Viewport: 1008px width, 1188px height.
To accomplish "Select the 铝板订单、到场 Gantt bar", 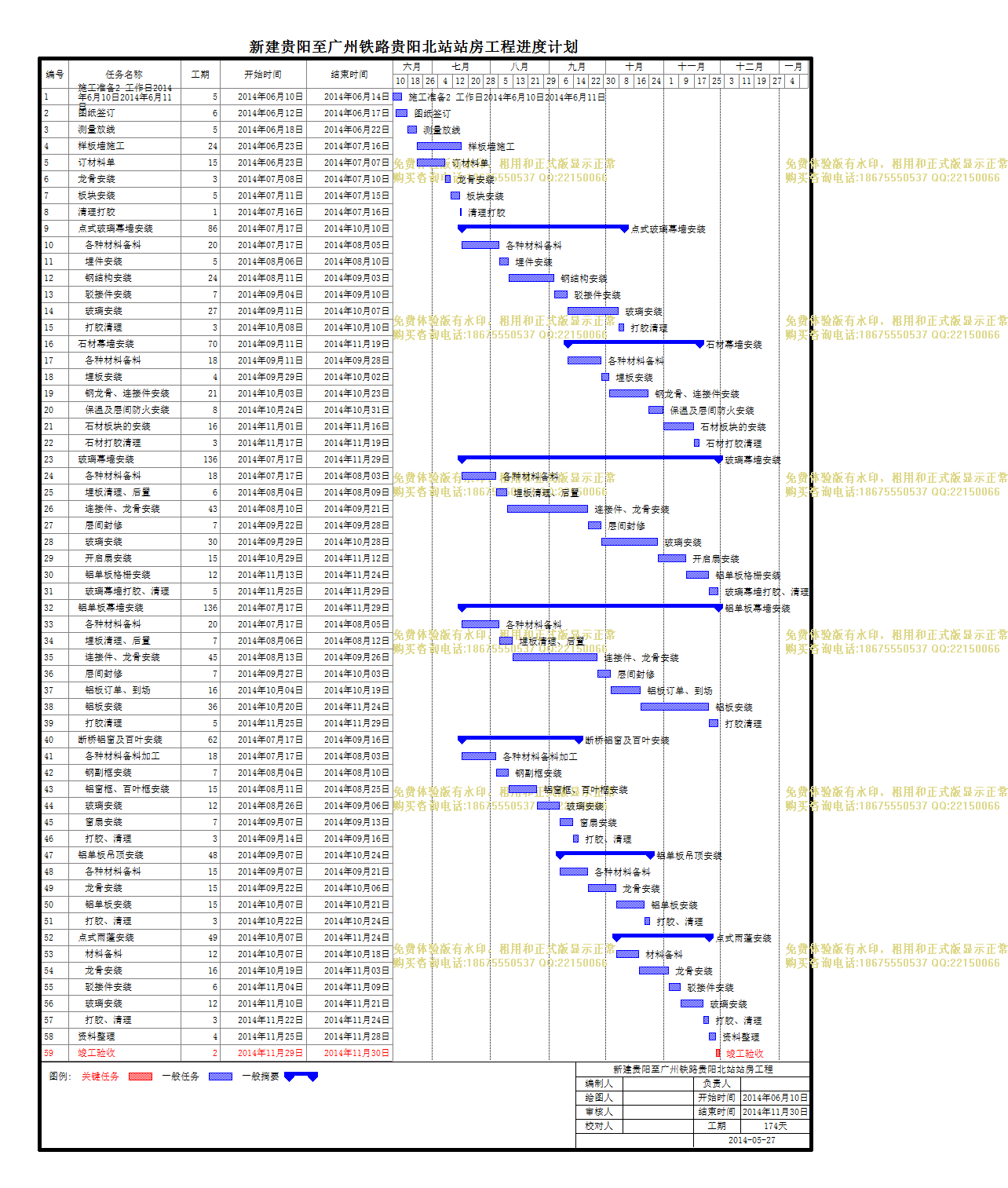I will point(626,690).
